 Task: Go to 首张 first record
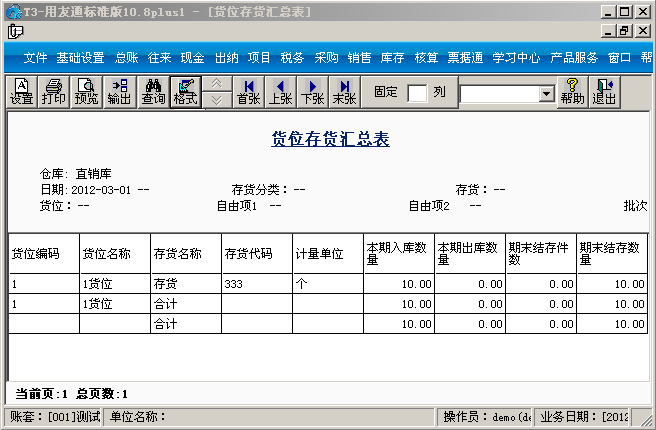tap(249, 92)
